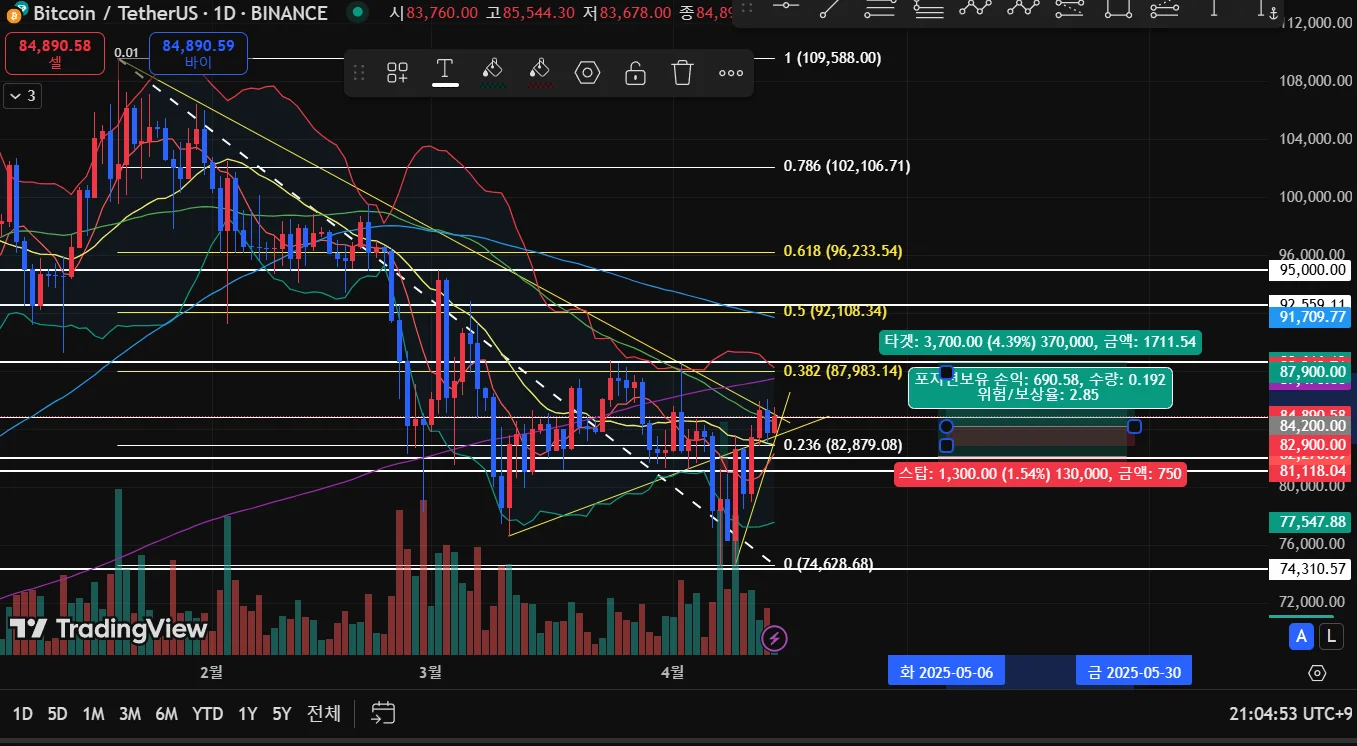
Task: Click the purple lightning bolt icon
Action: point(773,637)
